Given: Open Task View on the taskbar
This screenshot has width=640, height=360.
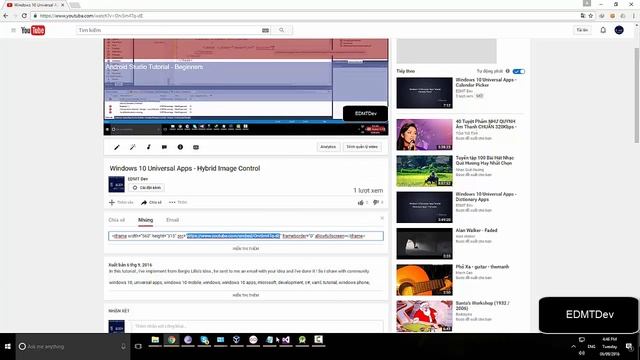Looking at the screenshot, I should (x=138, y=347).
